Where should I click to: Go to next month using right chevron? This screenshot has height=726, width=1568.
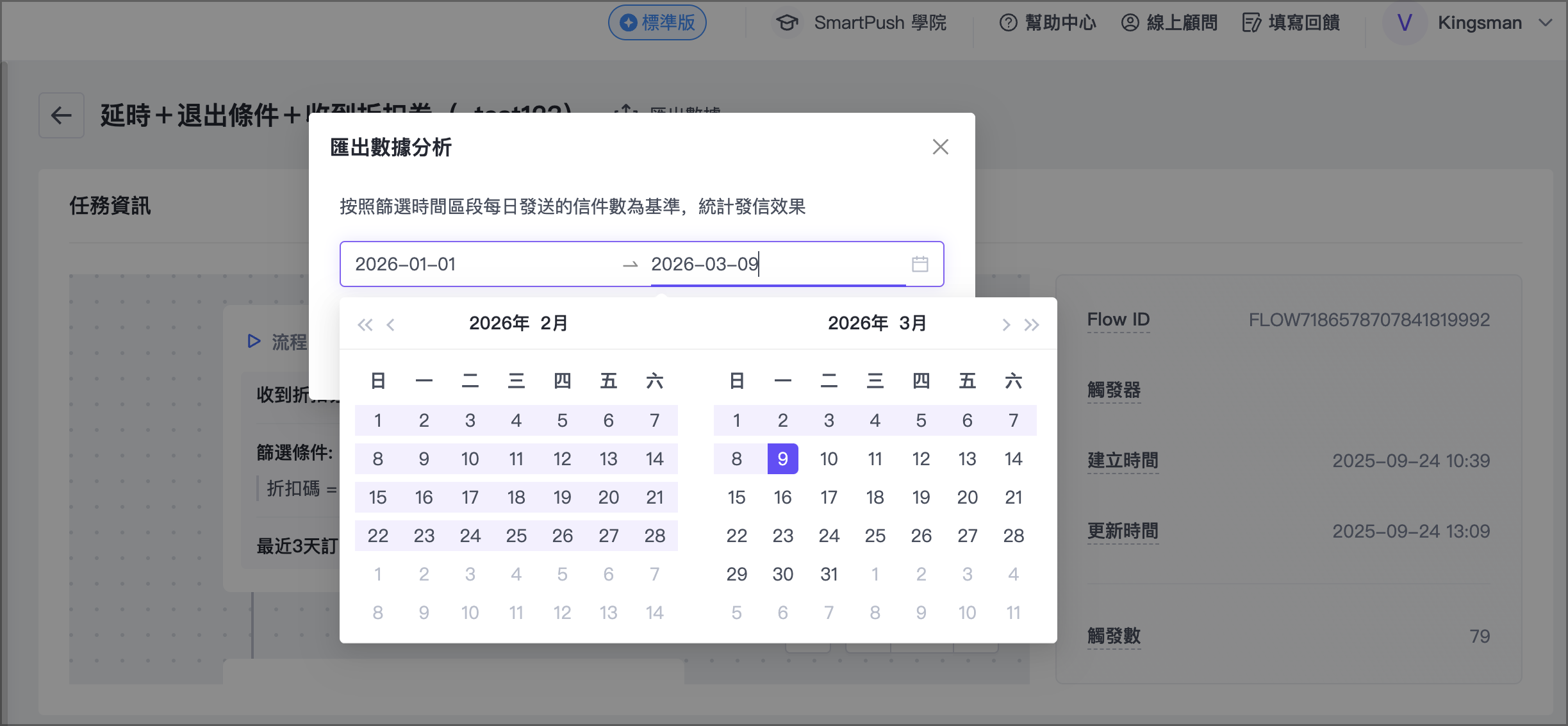point(1005,324)
